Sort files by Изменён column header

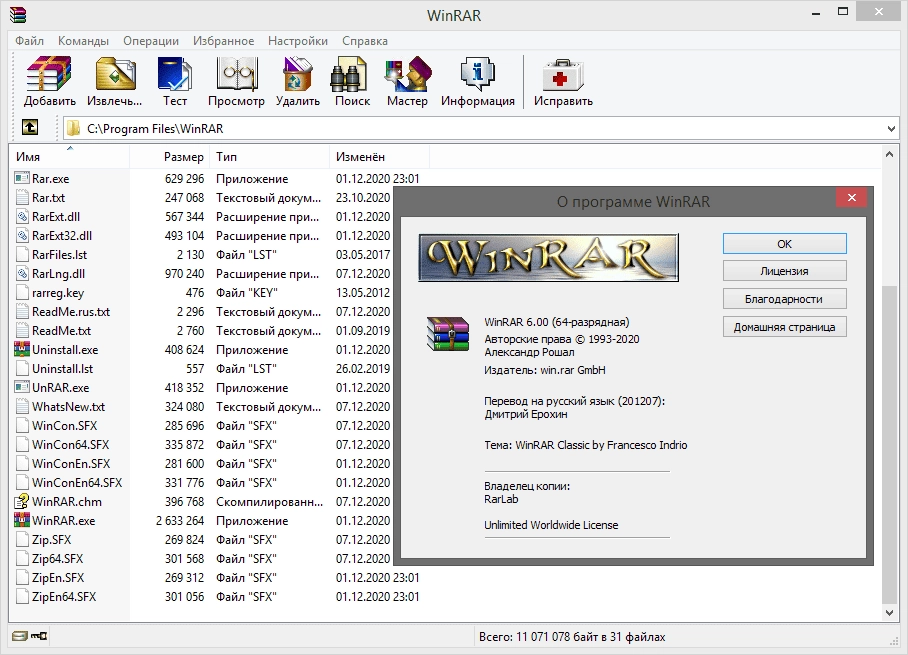380,157
